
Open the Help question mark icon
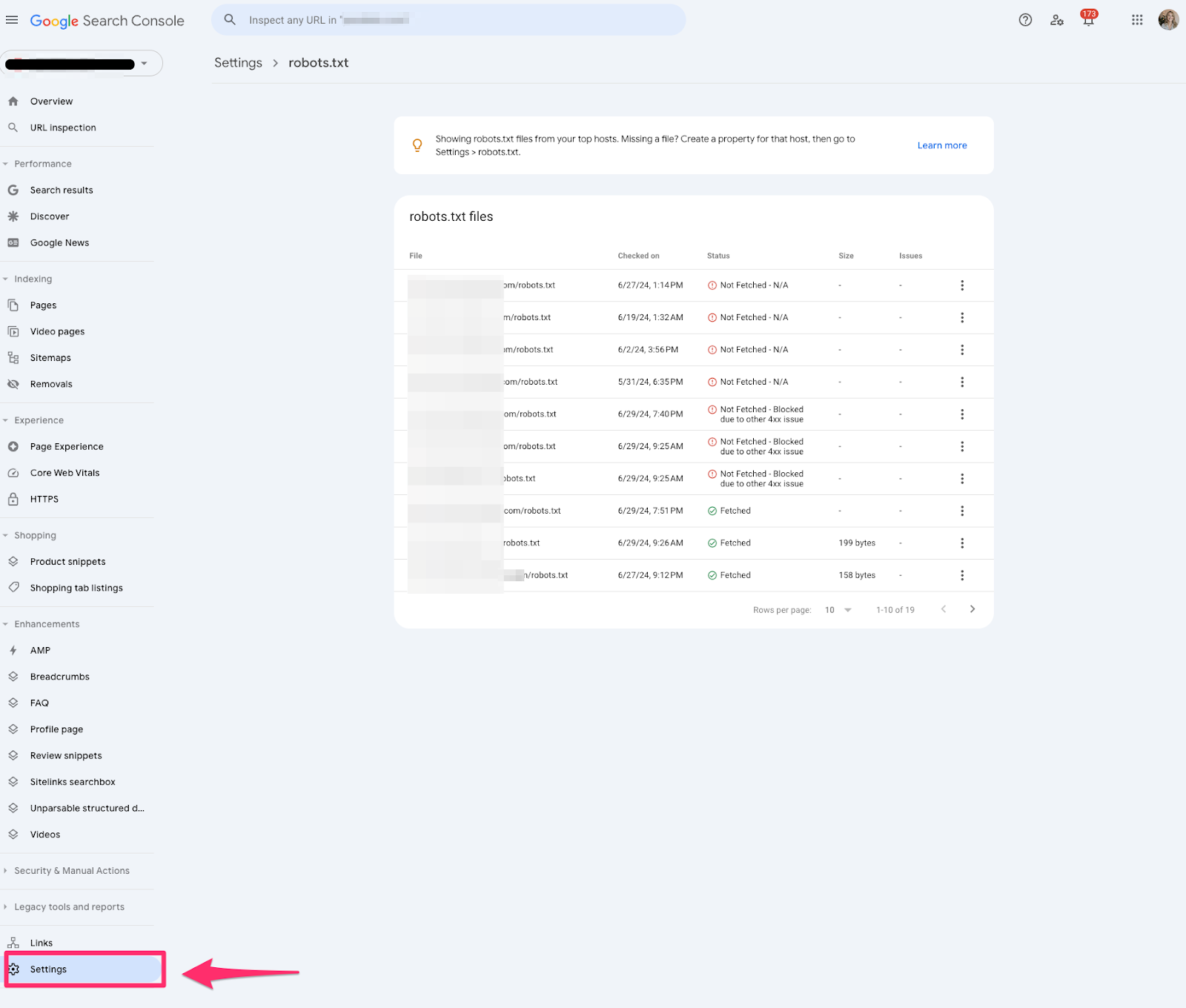pyautogui.click(x=1025, y=20)
